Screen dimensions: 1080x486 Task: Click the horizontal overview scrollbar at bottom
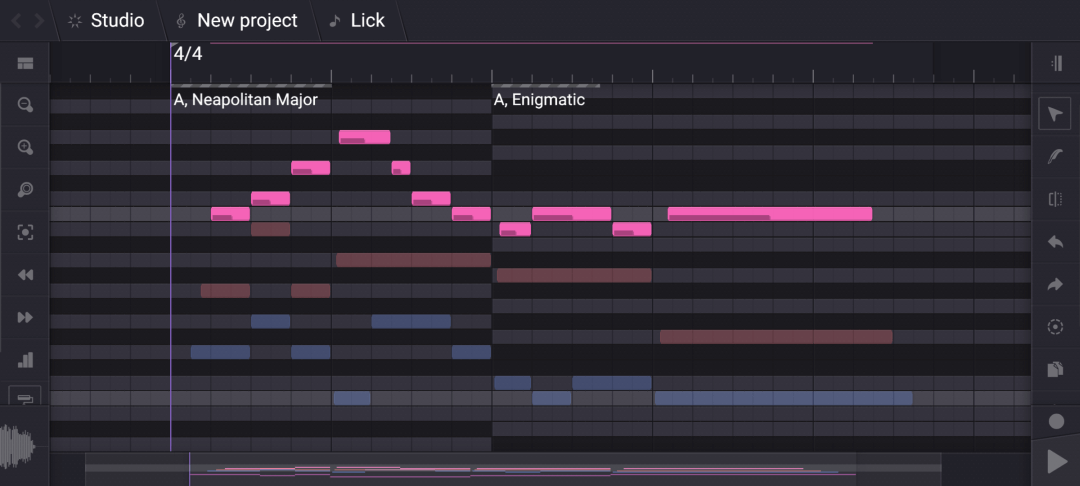point(512,467)
